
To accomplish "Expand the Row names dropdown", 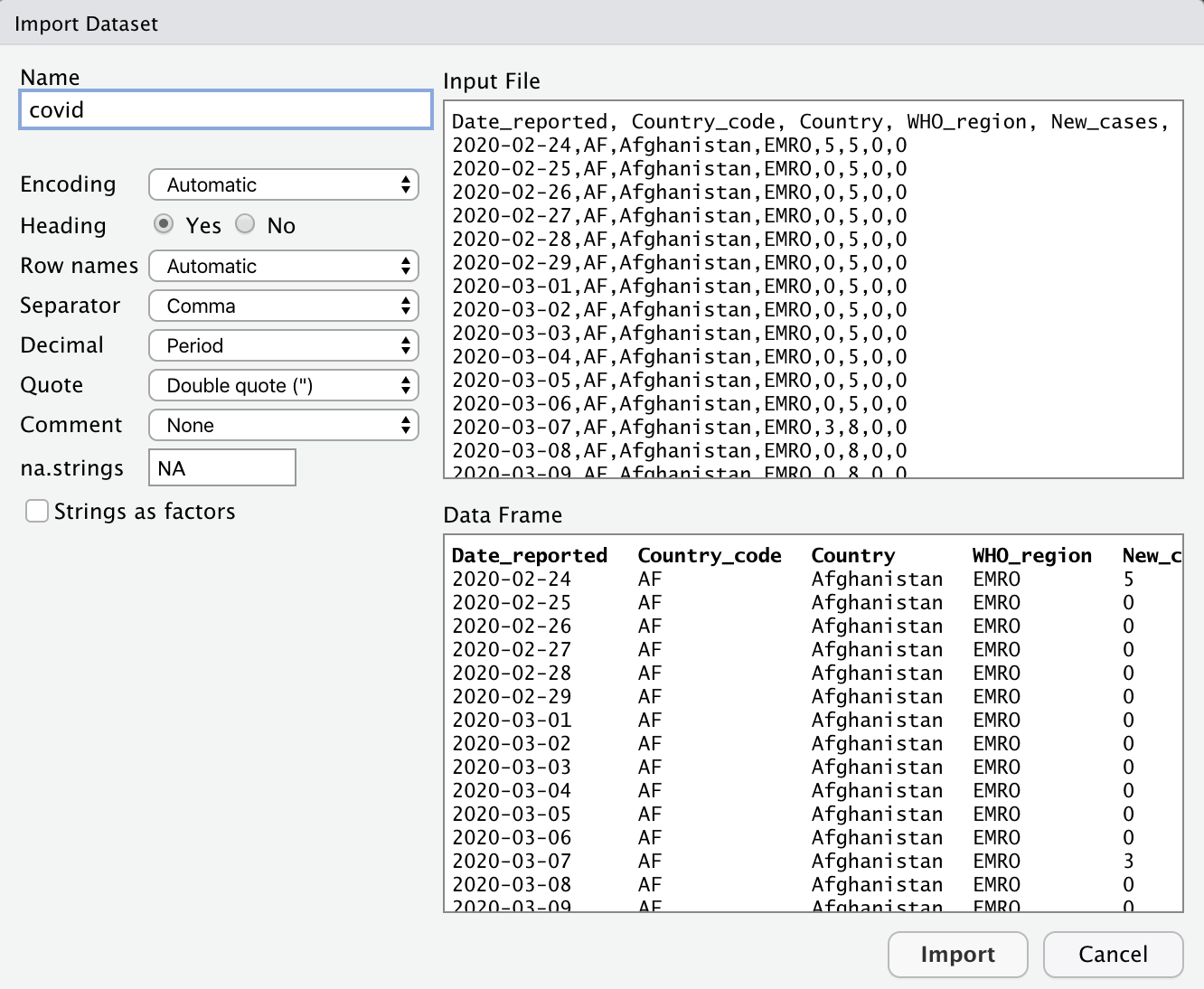I will 283,267.
